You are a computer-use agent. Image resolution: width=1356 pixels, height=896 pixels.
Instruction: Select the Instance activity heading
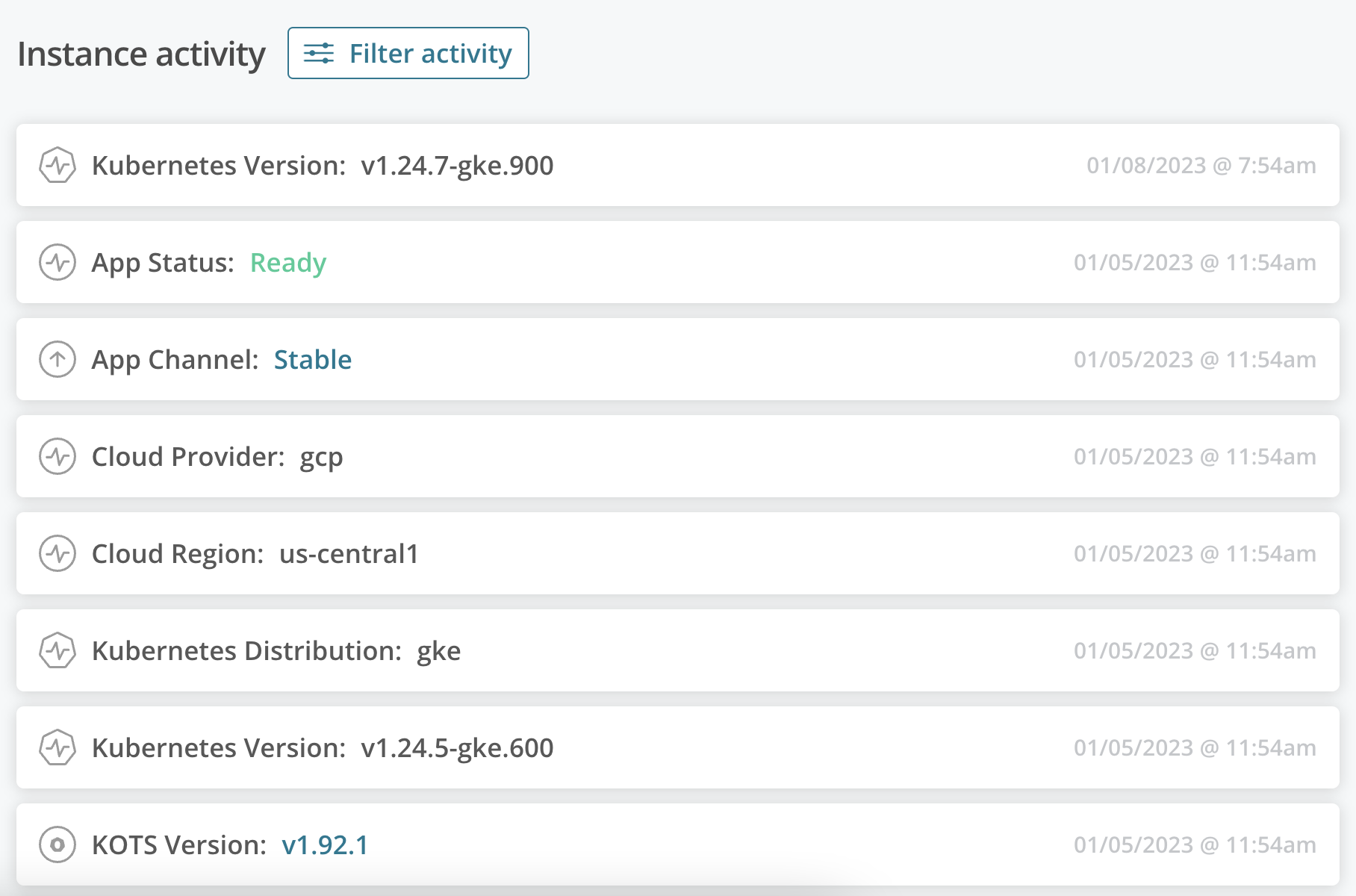[142, 53]
